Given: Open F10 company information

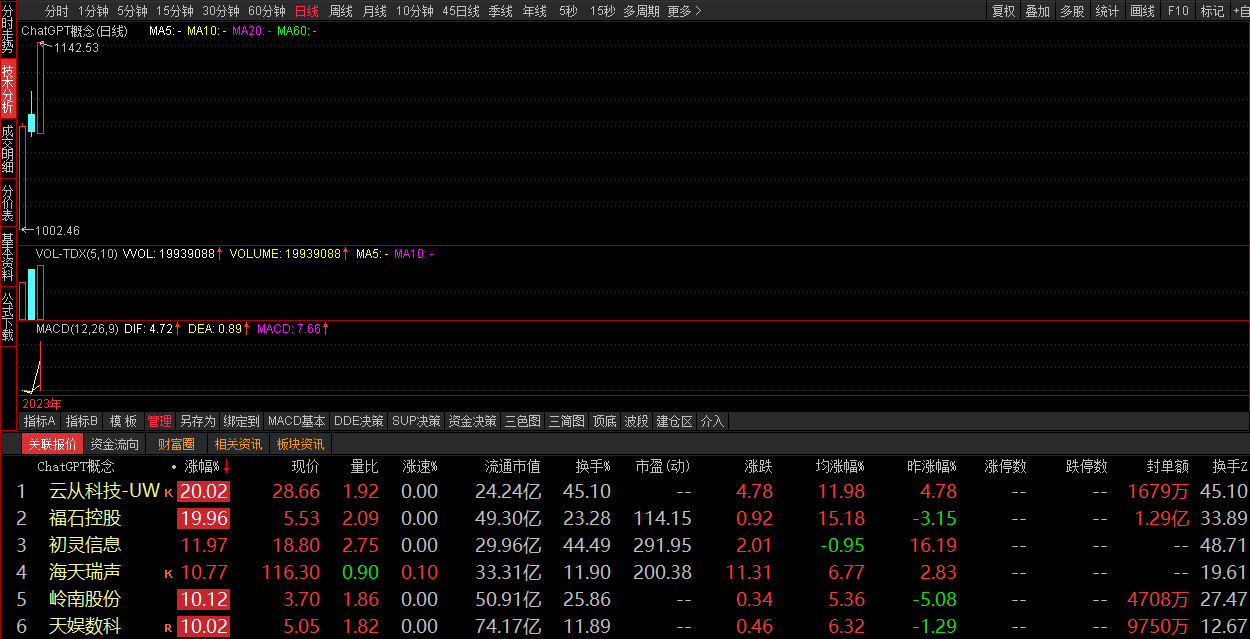Looking at the screenshot, I should [x=1178, y=11].
